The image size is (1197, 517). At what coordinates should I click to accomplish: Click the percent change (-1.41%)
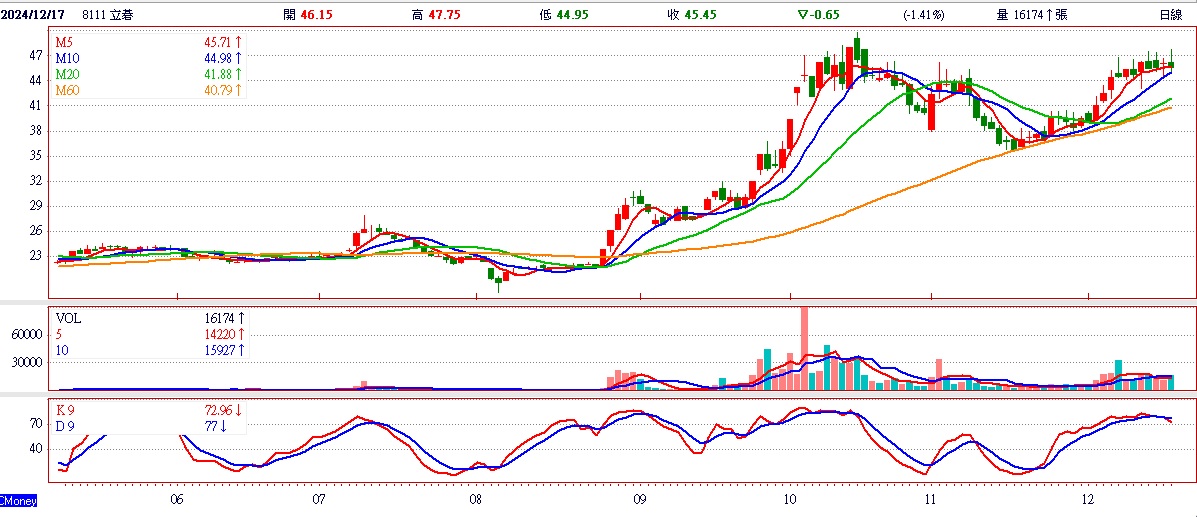[x=924, y=15]
